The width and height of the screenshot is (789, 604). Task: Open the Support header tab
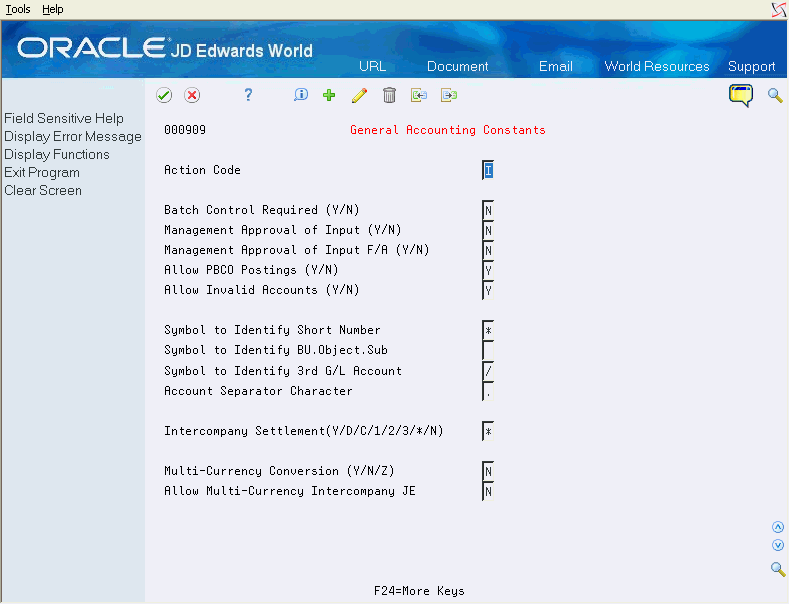coord(751,66)
